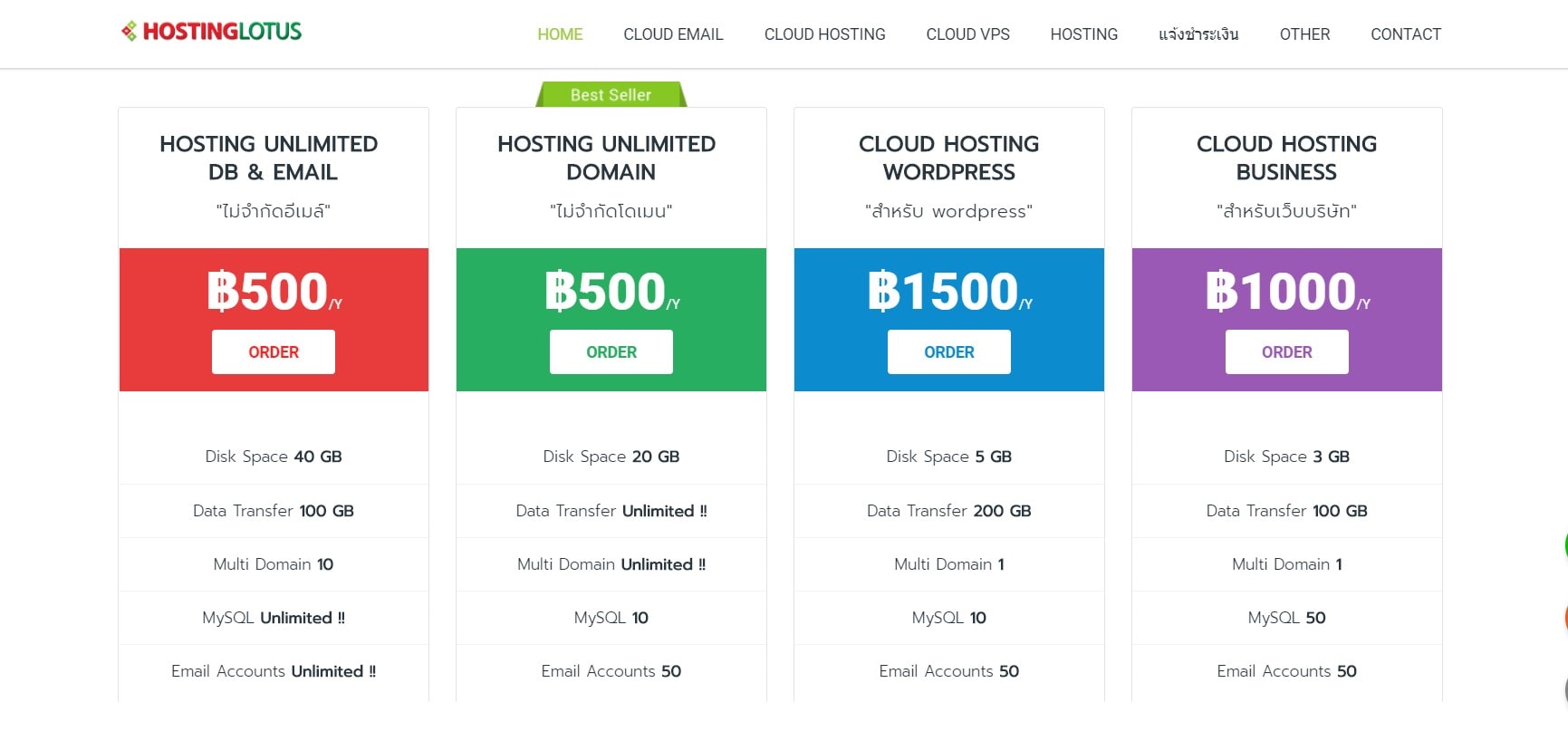
Task: Click "Data Transfer 100 GB" in DB & Email plan
Action: pyautogui.click(x=274, y=511)
